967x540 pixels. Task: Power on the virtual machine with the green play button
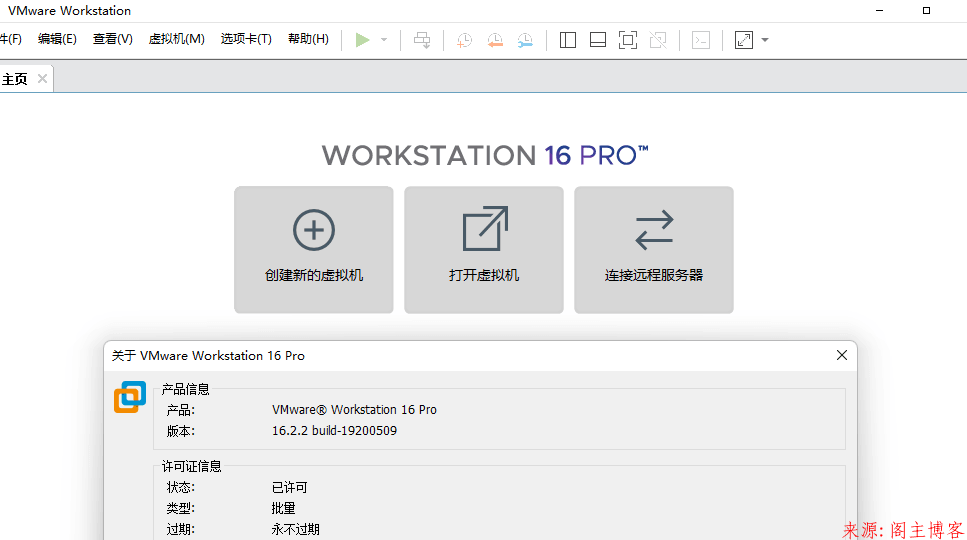(x=363, y=40)
